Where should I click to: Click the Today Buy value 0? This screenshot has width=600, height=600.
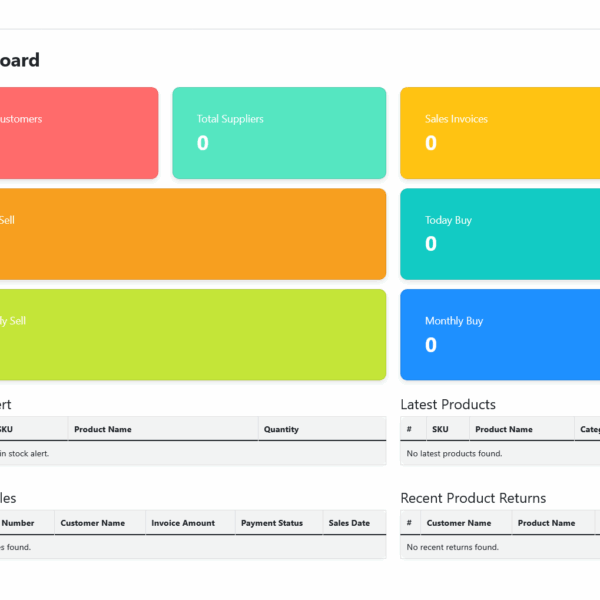click(430, 244)
